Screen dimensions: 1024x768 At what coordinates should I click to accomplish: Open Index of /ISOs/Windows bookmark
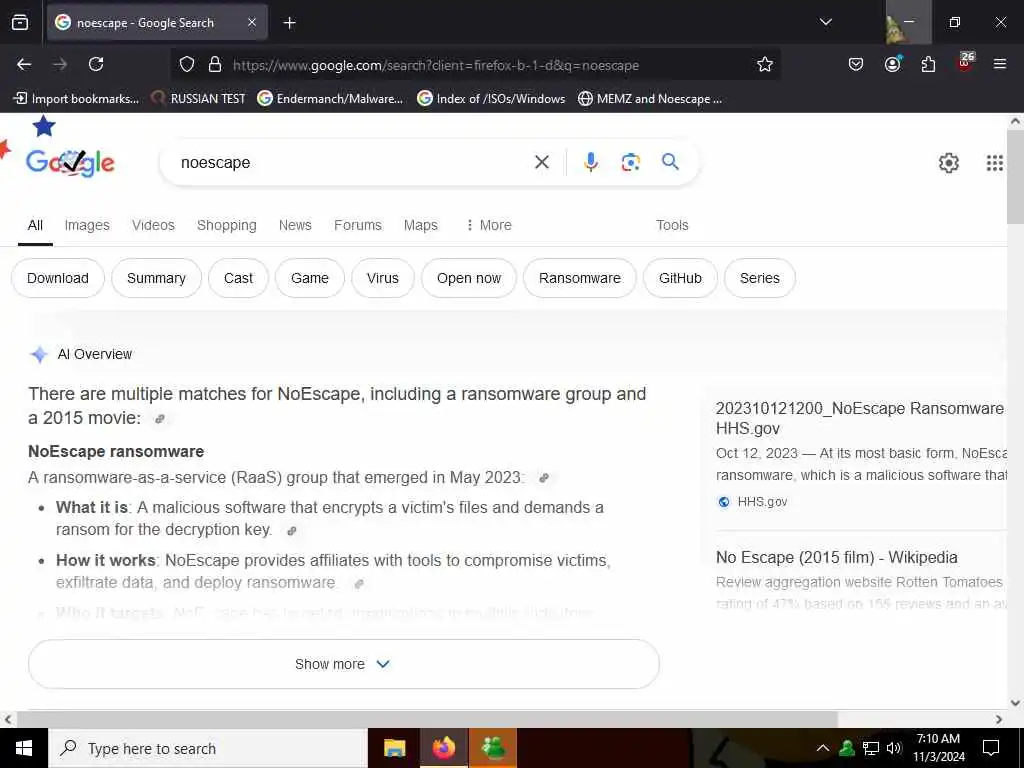pyautogui.click(x=491, y=99)
